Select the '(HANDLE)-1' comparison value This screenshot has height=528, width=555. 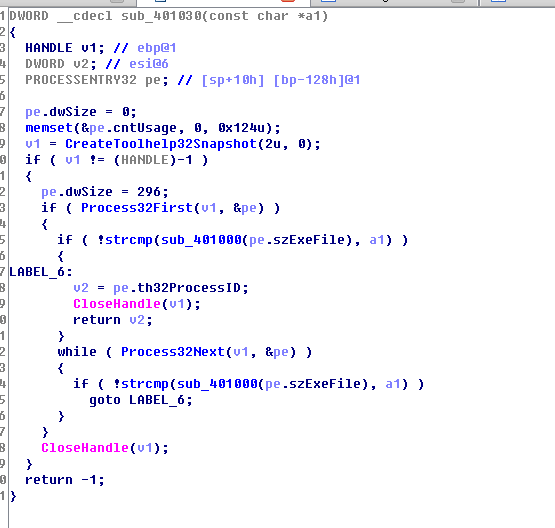point(153,160)
